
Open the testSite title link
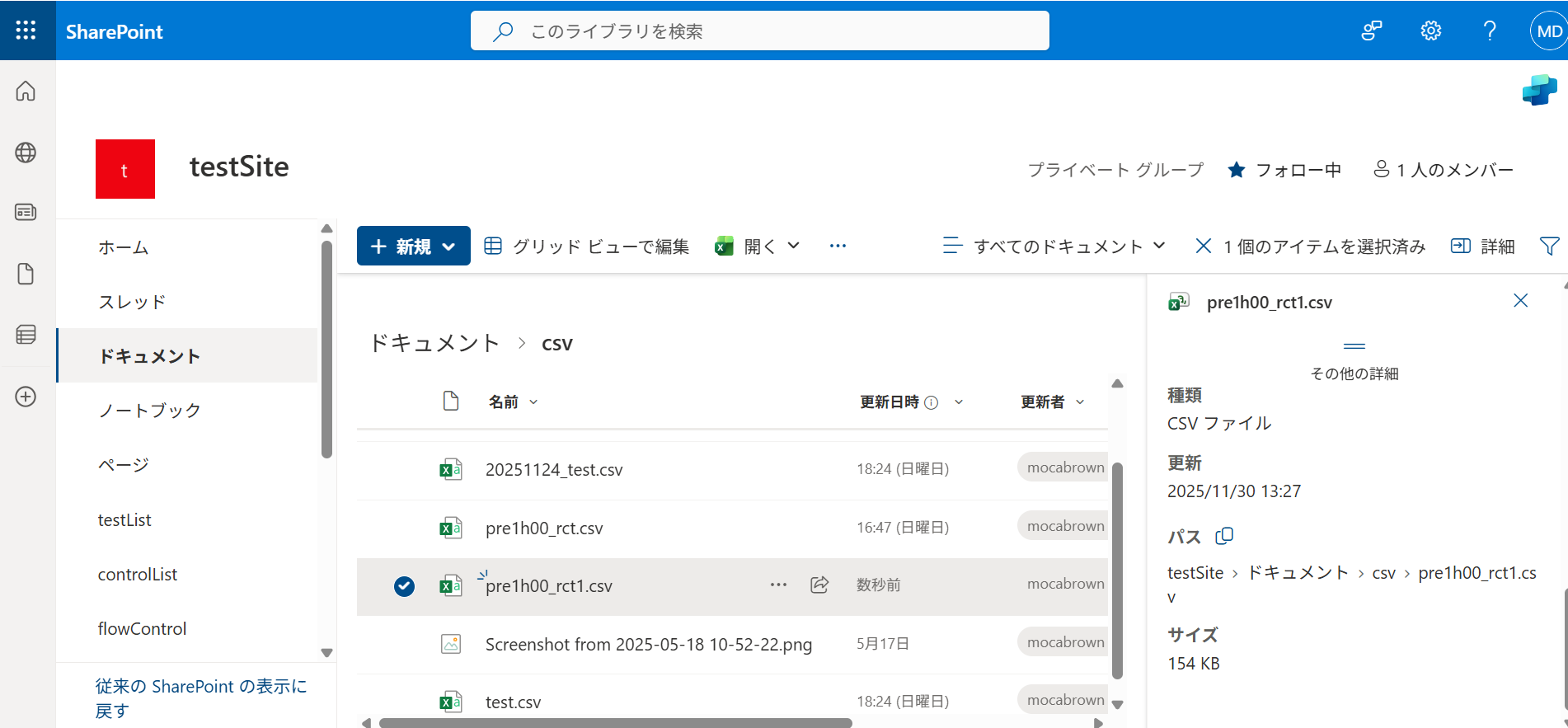239,167
